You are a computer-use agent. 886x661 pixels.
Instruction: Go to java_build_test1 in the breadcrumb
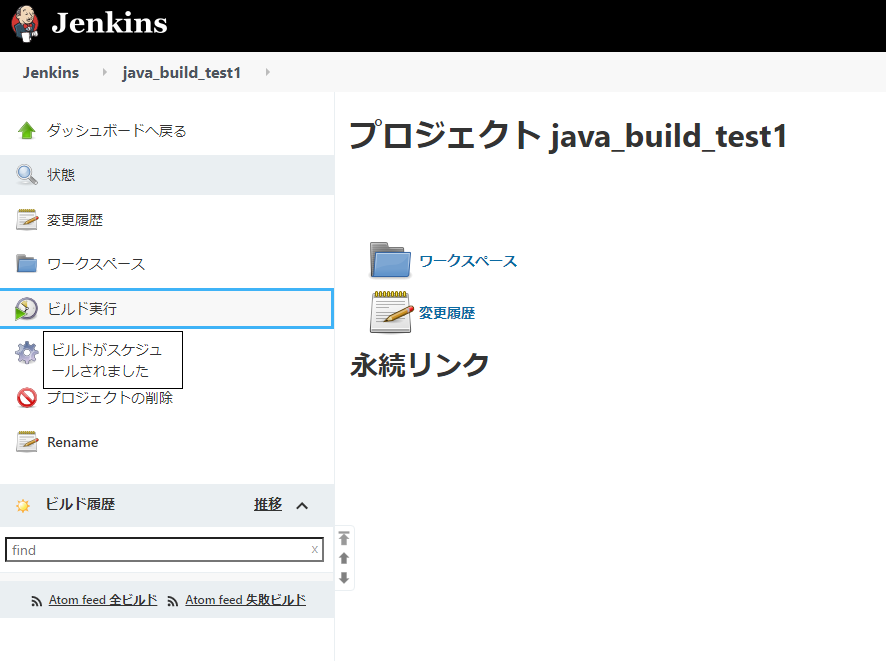181,71
